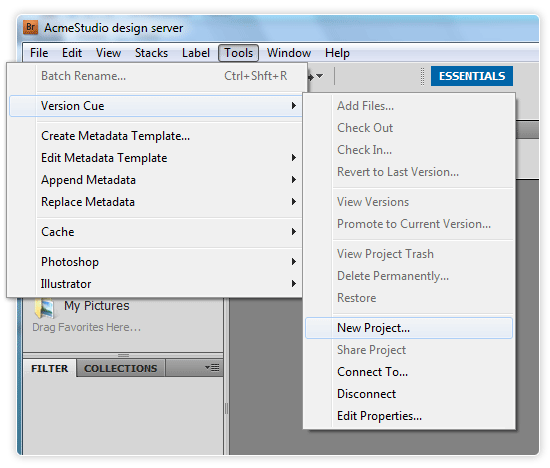Open the My Pictures favorite folder
This screenshot has height=468, width=550.
82,306
